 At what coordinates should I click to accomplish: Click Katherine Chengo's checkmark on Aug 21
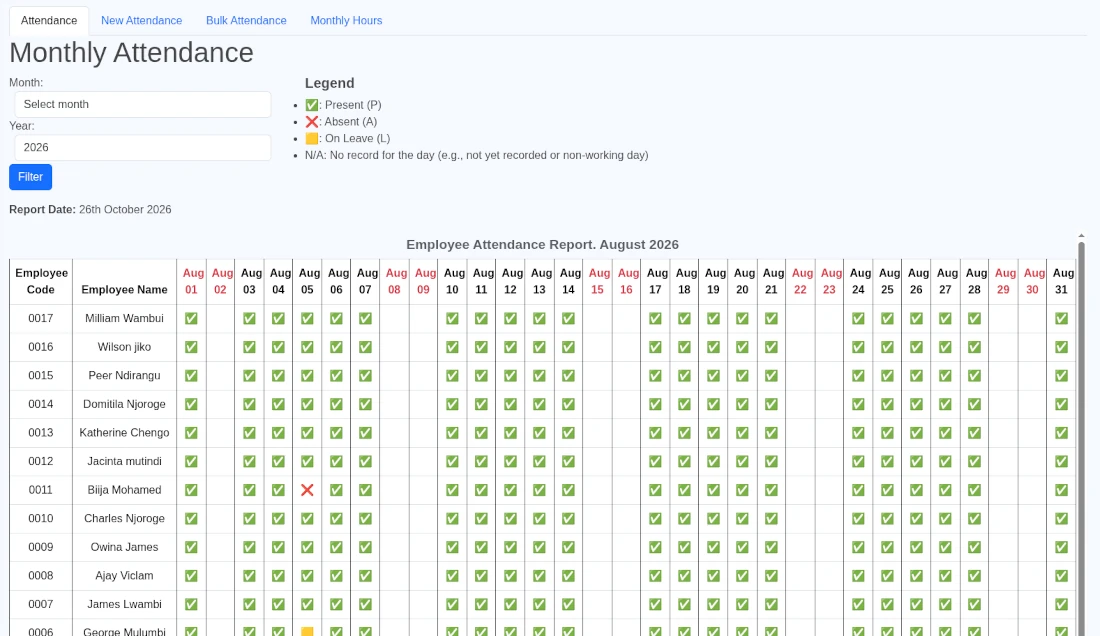pos(772,433)
